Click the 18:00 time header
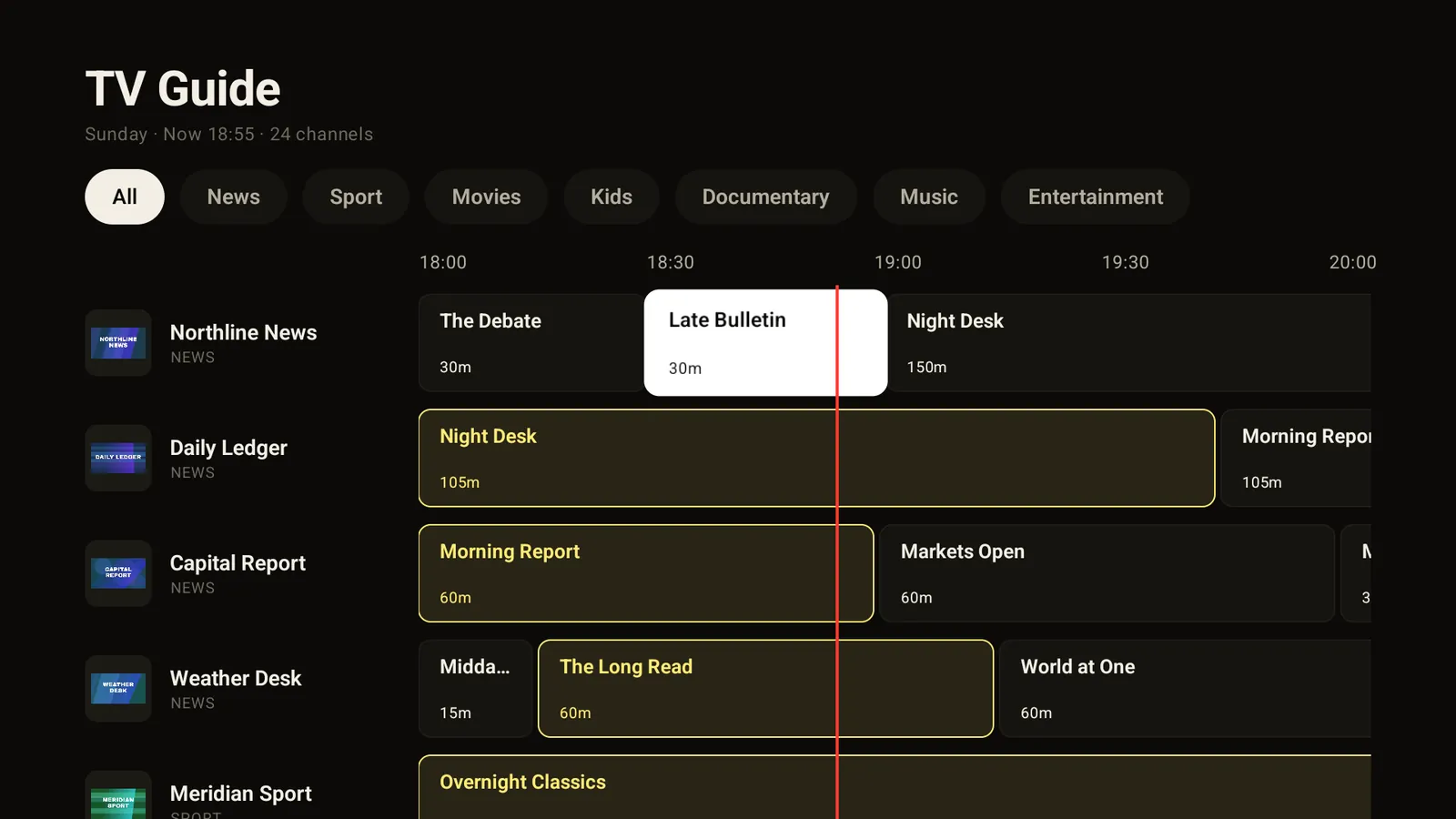1456x819 pixels. click(x=443, y=262)
